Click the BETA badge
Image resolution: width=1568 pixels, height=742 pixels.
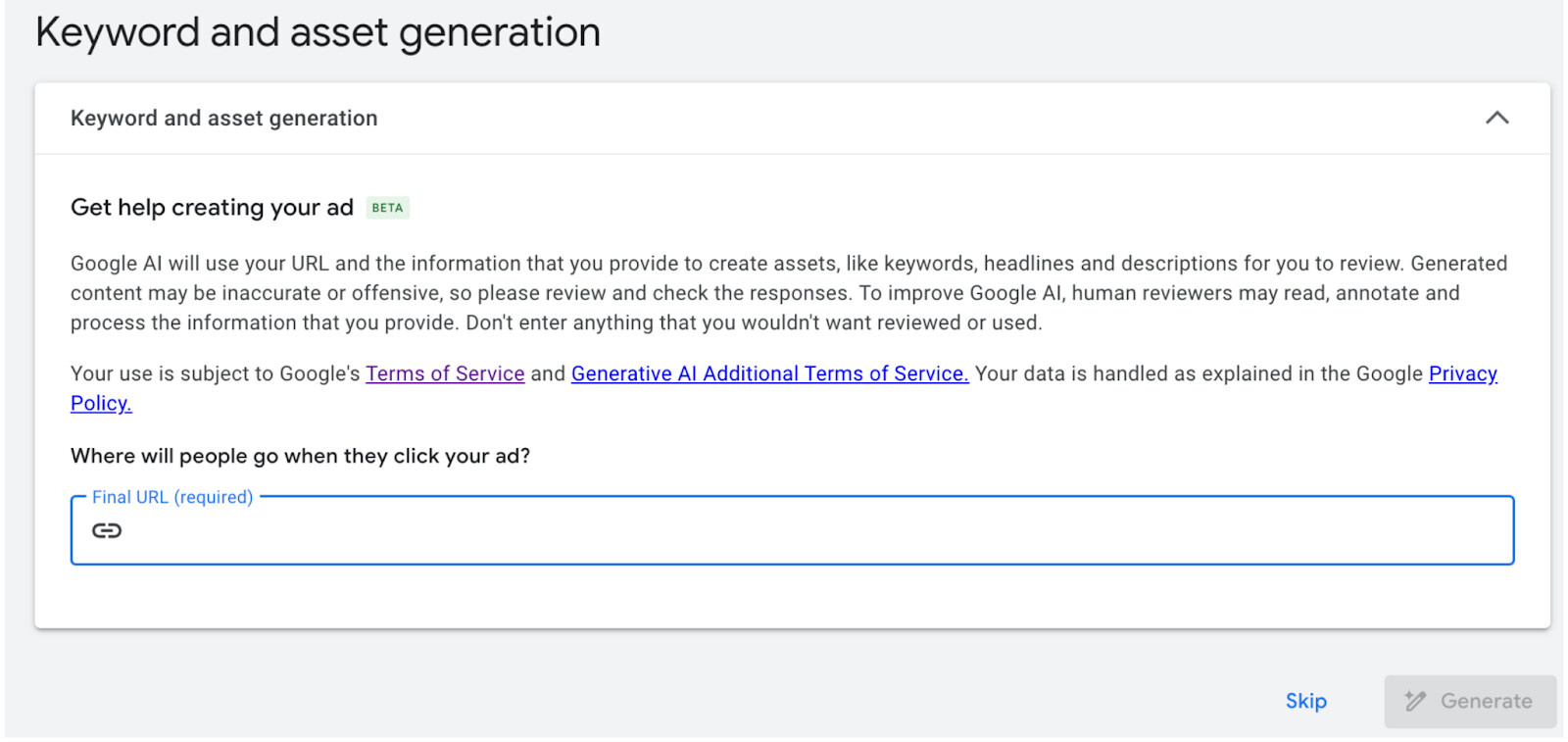pyautogui.click(x=387, y=208)
